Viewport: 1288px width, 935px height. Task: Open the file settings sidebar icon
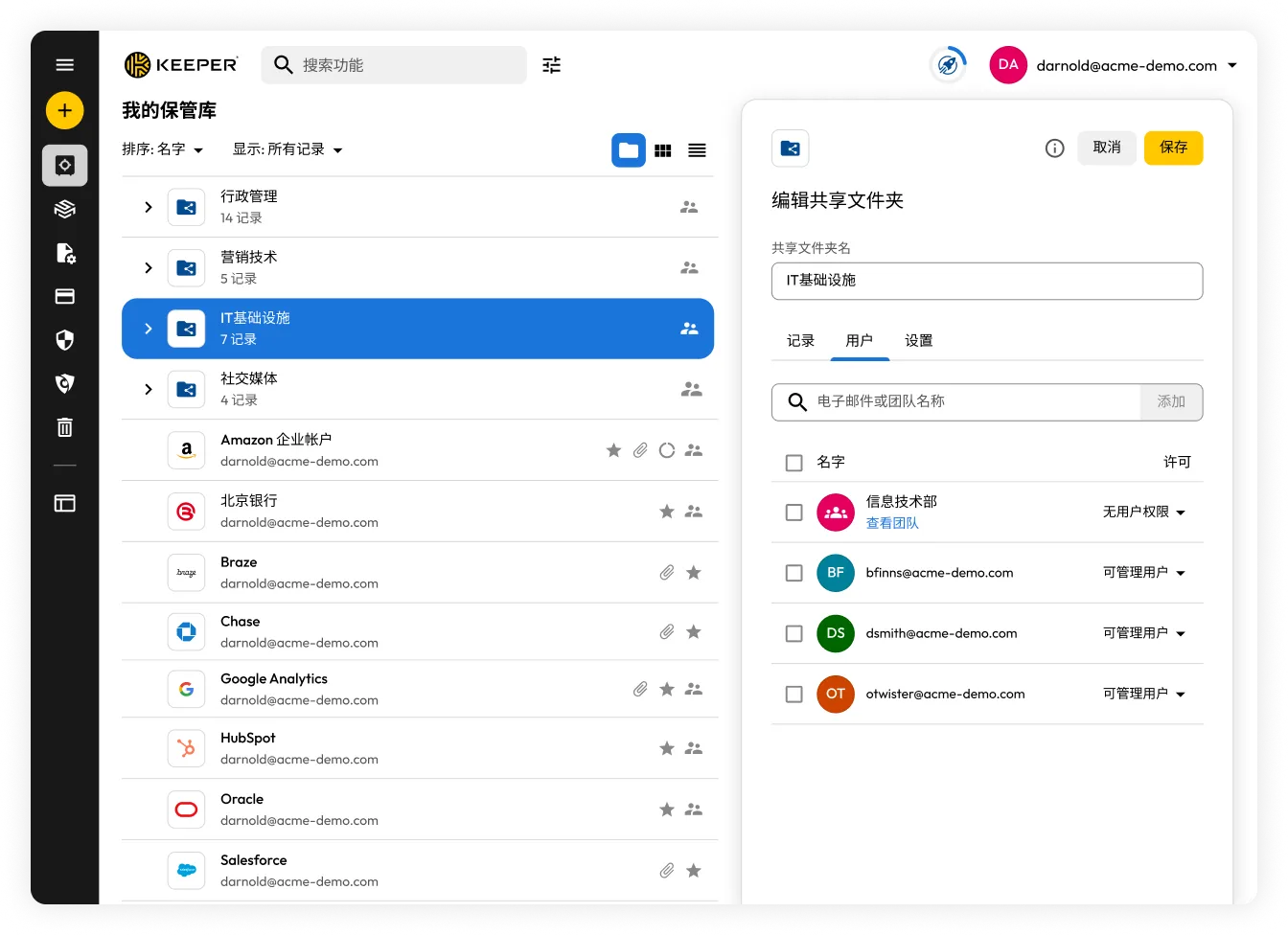pos(64,253)
